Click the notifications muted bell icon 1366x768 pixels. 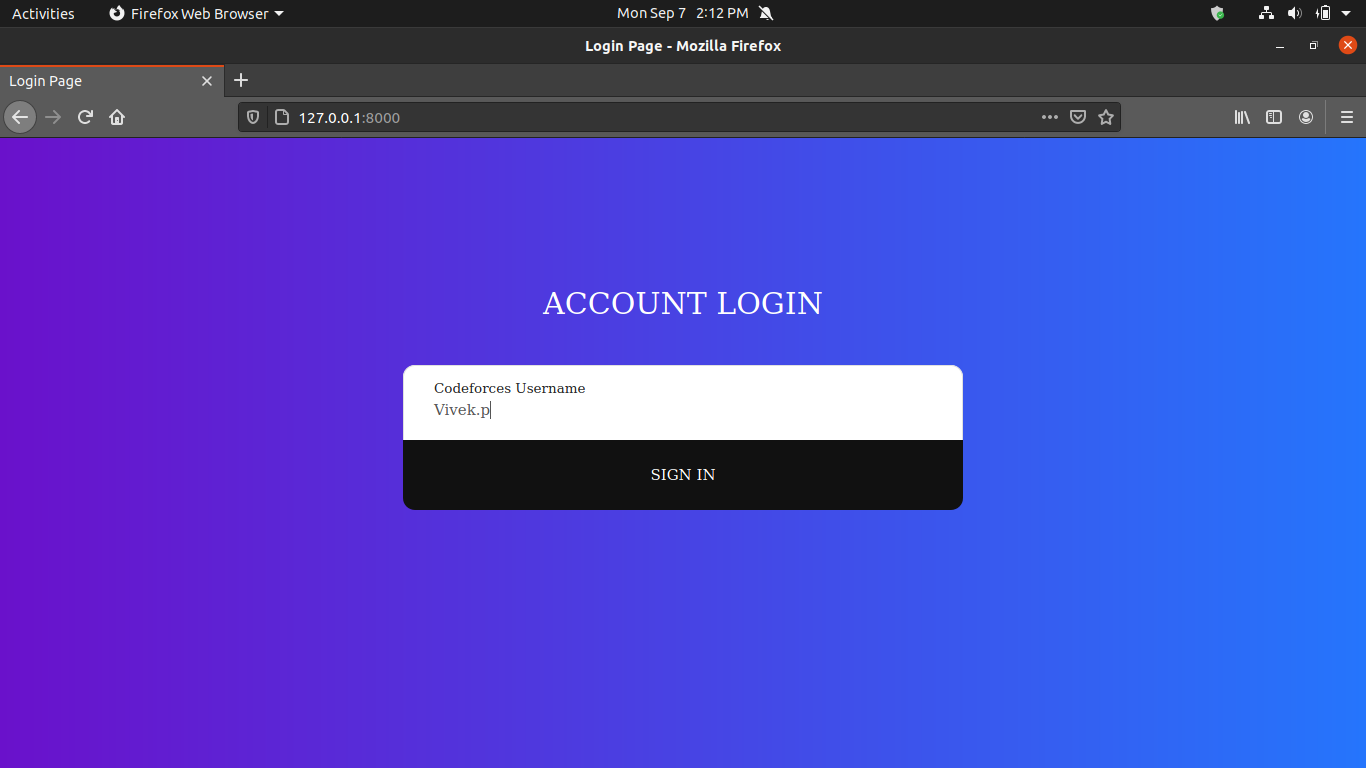coord(766,13)
